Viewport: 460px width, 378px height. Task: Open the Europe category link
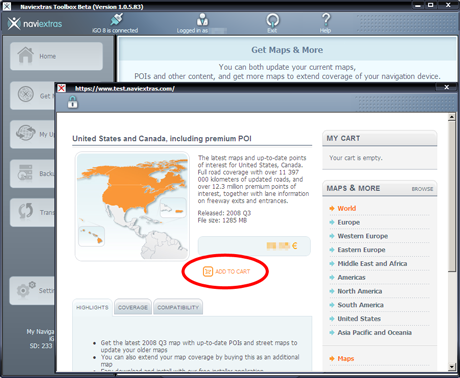[349, 222]
